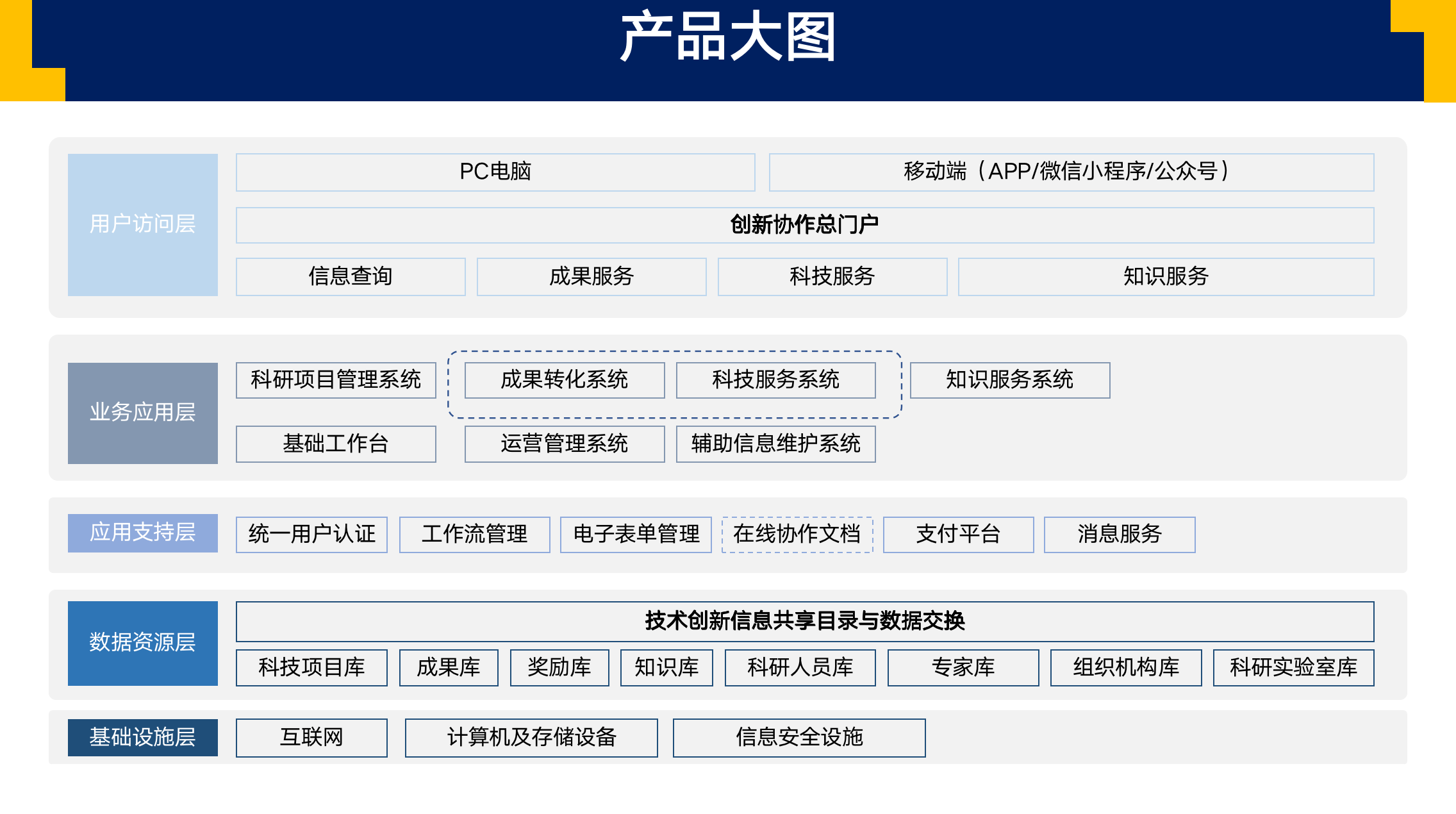Select the 成果库 box
The height and width of the screenshot is (814, 1456).
449,668
